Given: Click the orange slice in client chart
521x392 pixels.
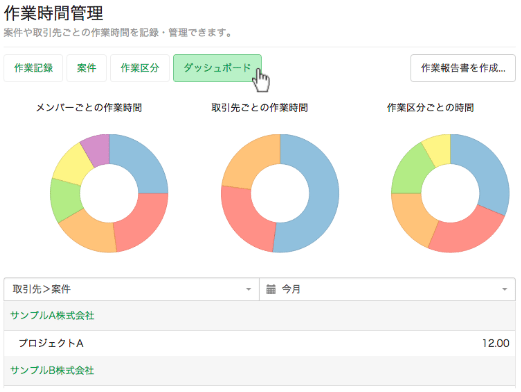Looking at the screenshot, I should [248, 162].
